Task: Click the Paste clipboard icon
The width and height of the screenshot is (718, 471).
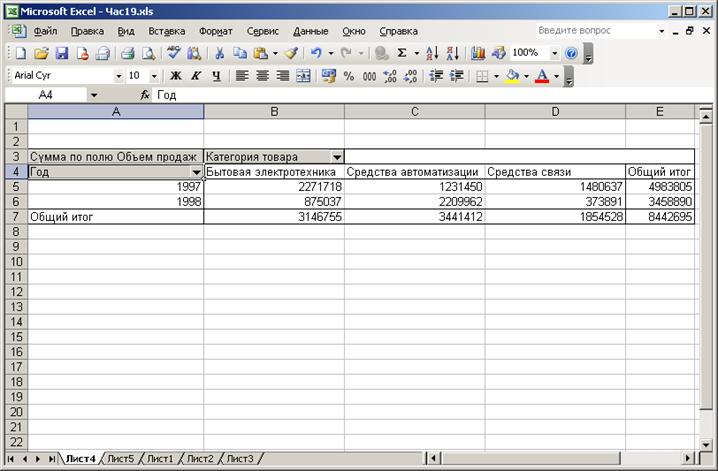Action: coord(261,54)
